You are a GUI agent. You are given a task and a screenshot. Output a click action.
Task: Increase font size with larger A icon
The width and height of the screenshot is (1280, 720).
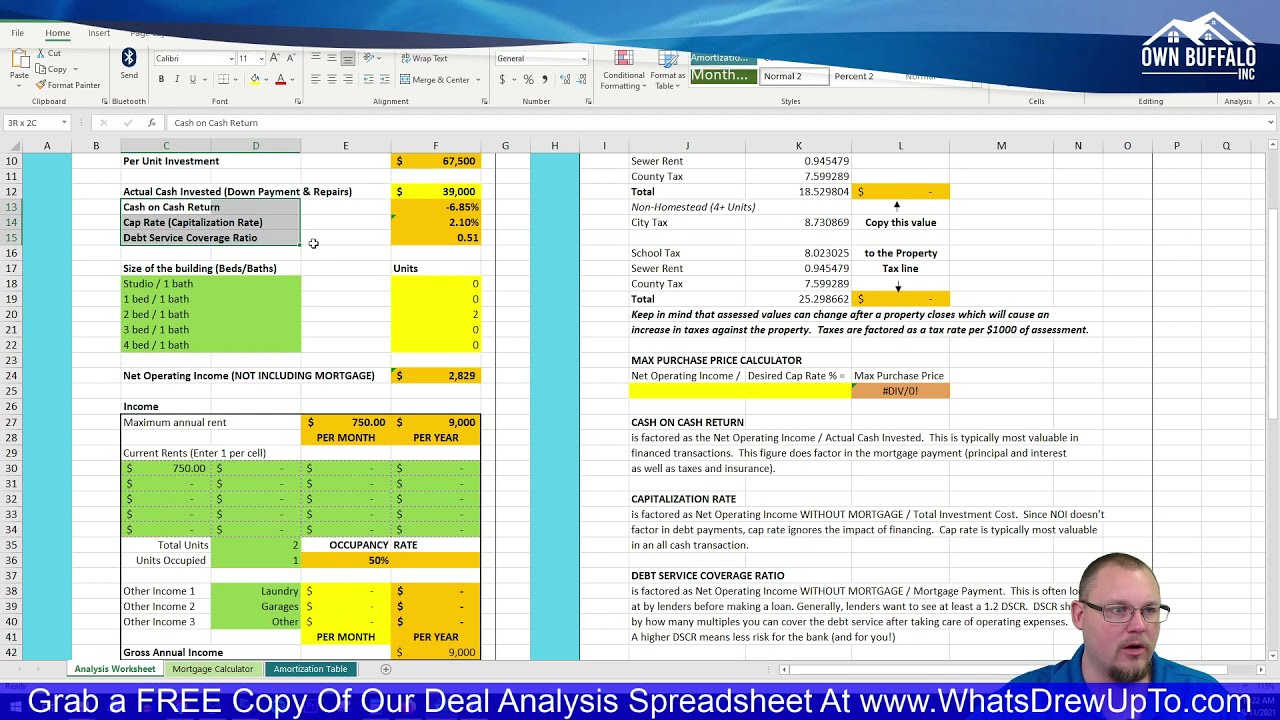pyautogui.click(x=276, y=58)
